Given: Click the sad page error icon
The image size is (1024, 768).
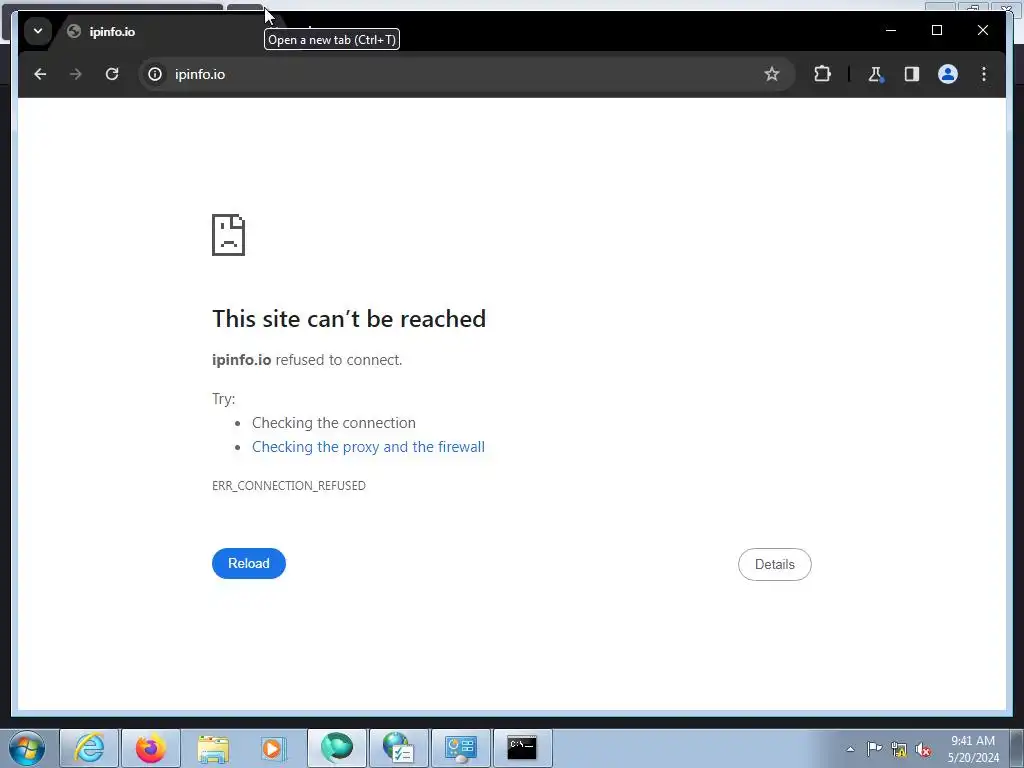Looking at the screenshot, I should pyautogui.click(x=229, y=234).
